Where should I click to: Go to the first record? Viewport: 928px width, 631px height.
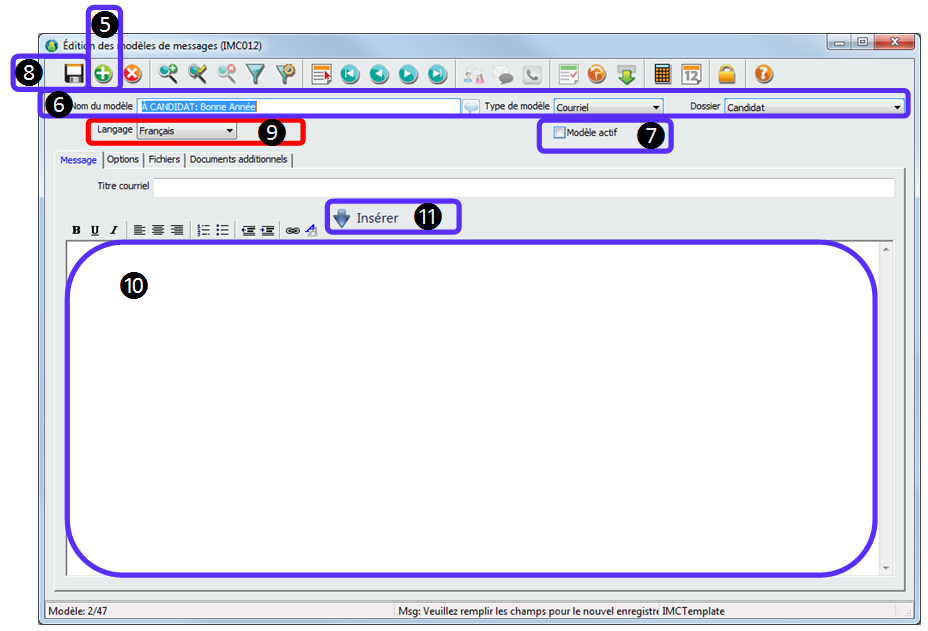coord(350,74)
